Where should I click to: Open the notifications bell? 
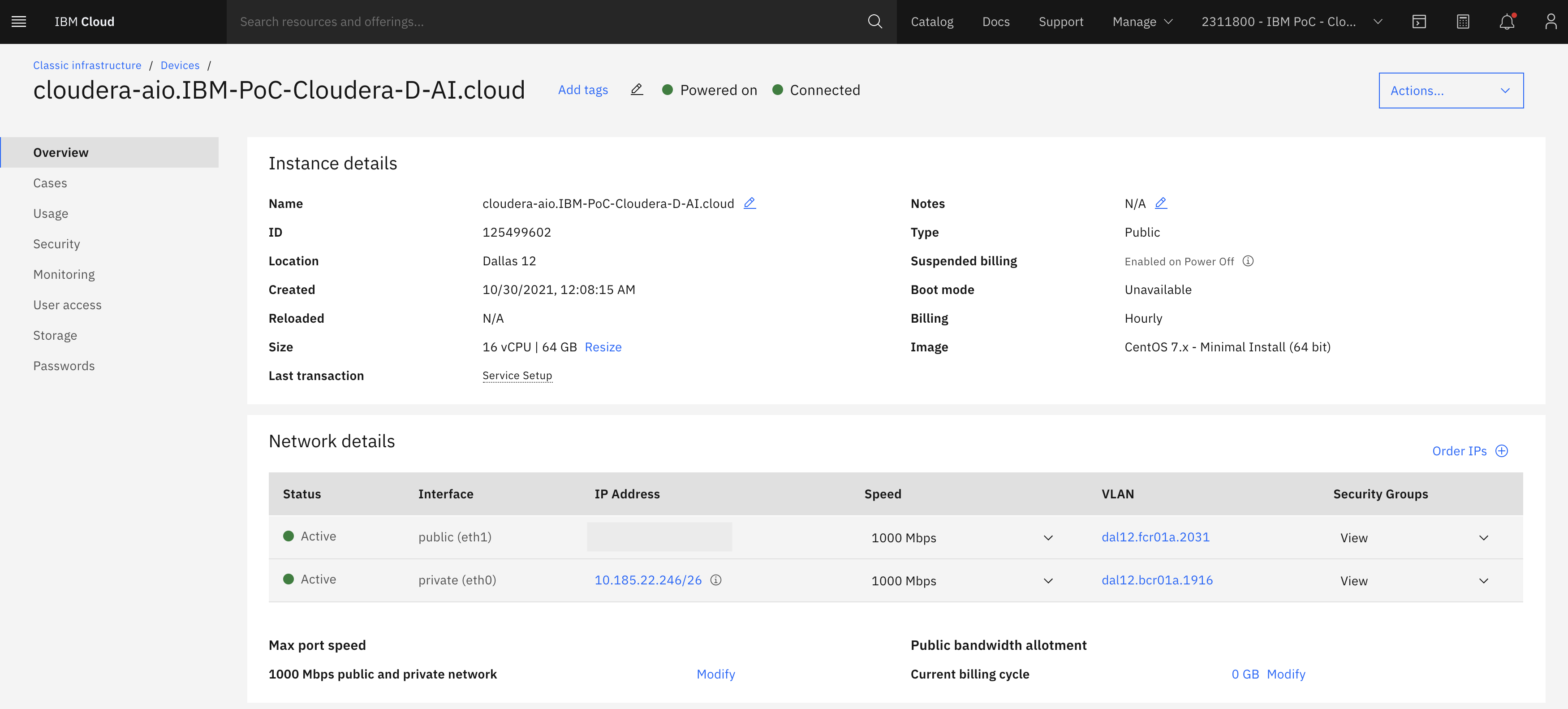point(1507,22)
